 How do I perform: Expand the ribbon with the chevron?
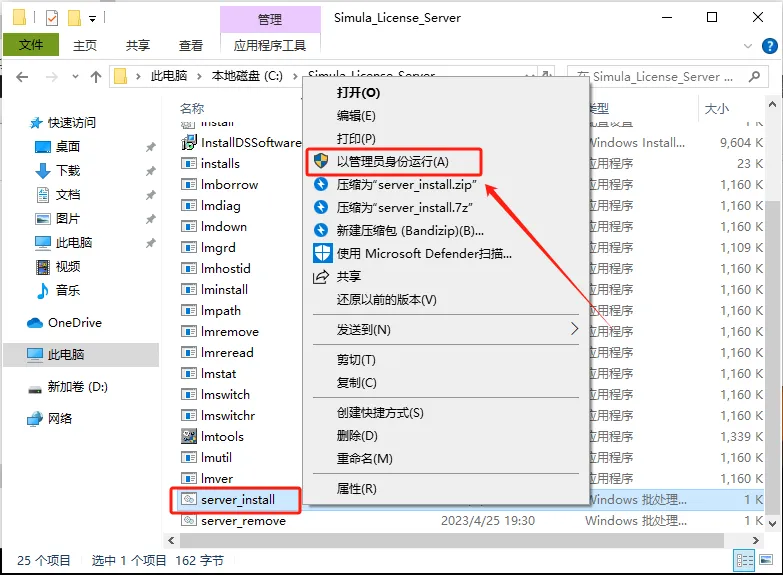[x=748, y=46]
